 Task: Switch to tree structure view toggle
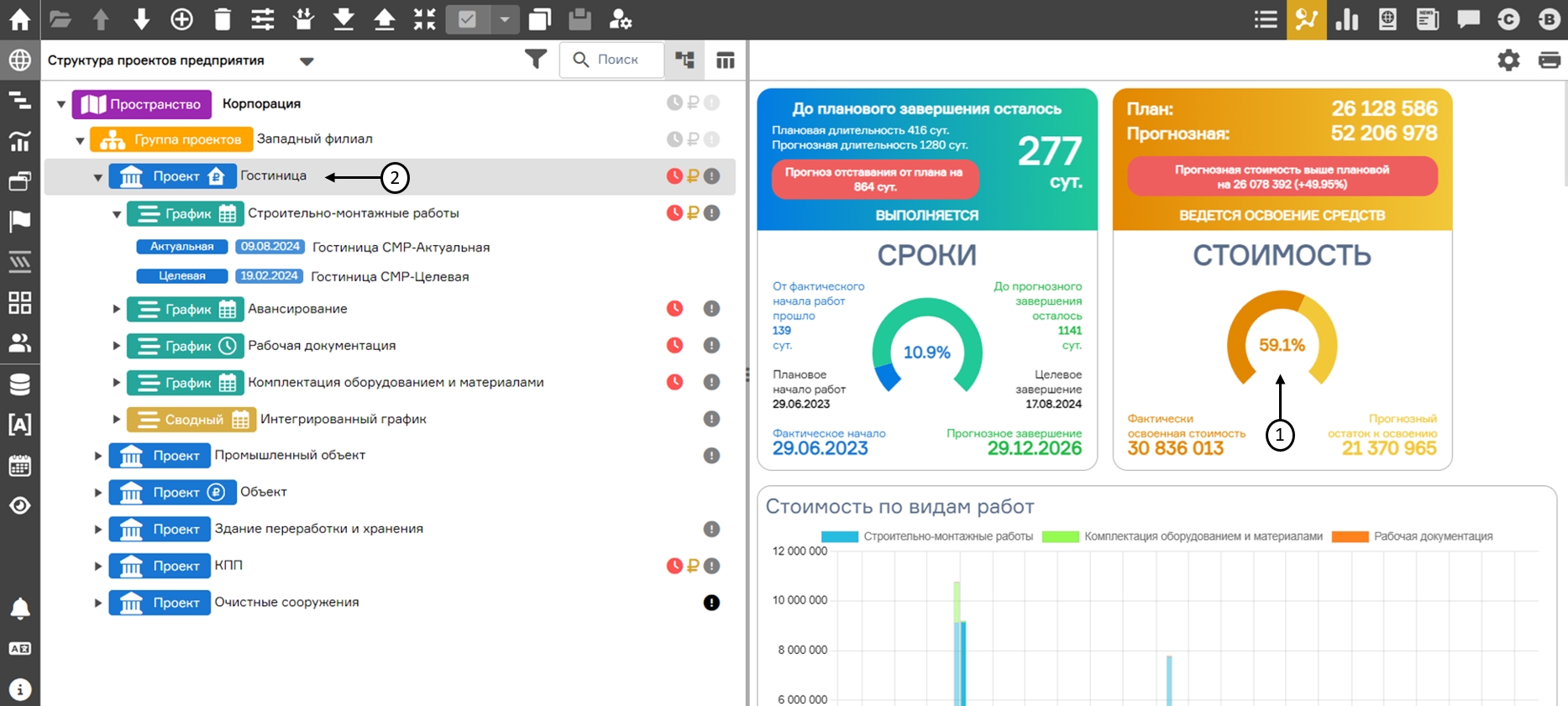(684, 60)
